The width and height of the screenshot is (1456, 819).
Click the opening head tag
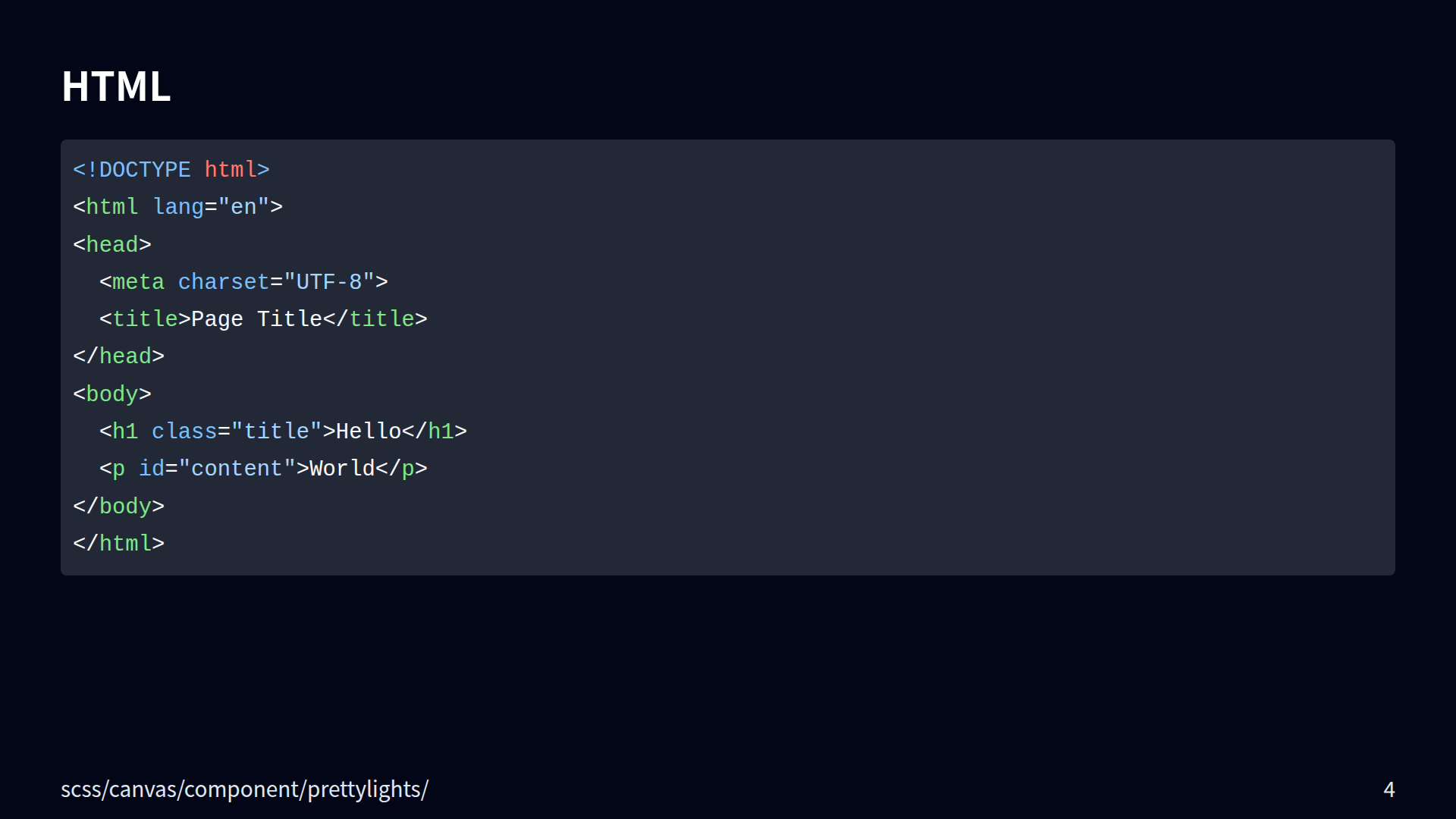click(112, 245)
